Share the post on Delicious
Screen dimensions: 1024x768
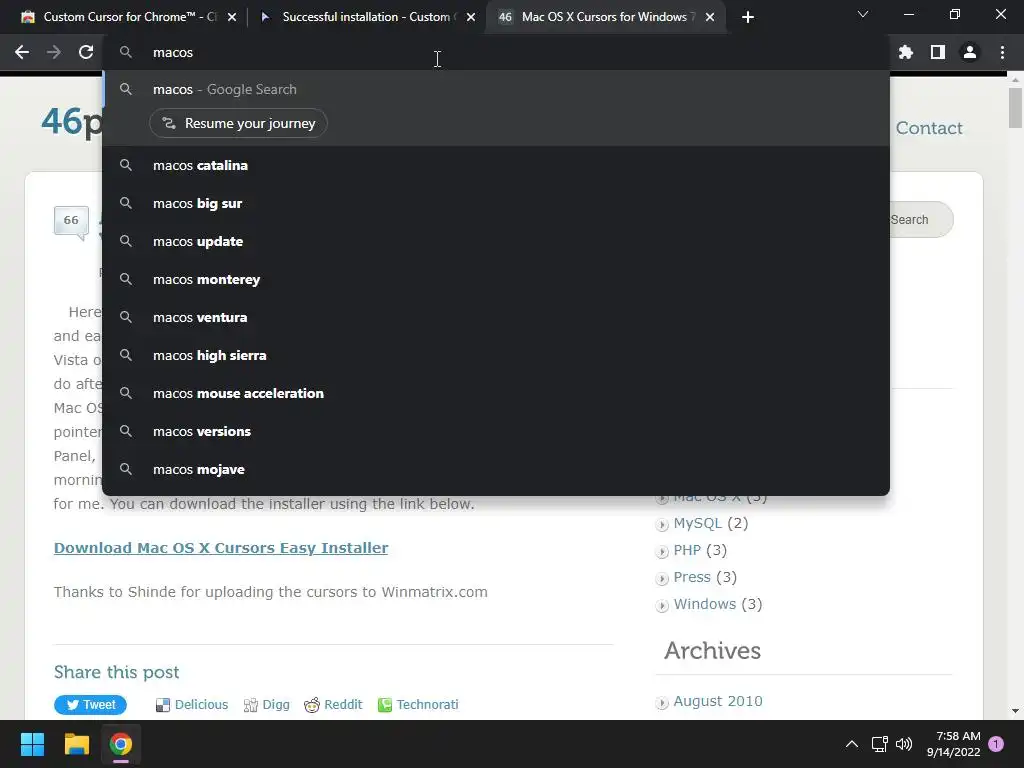pyautogui.click(x=192, y=705)
